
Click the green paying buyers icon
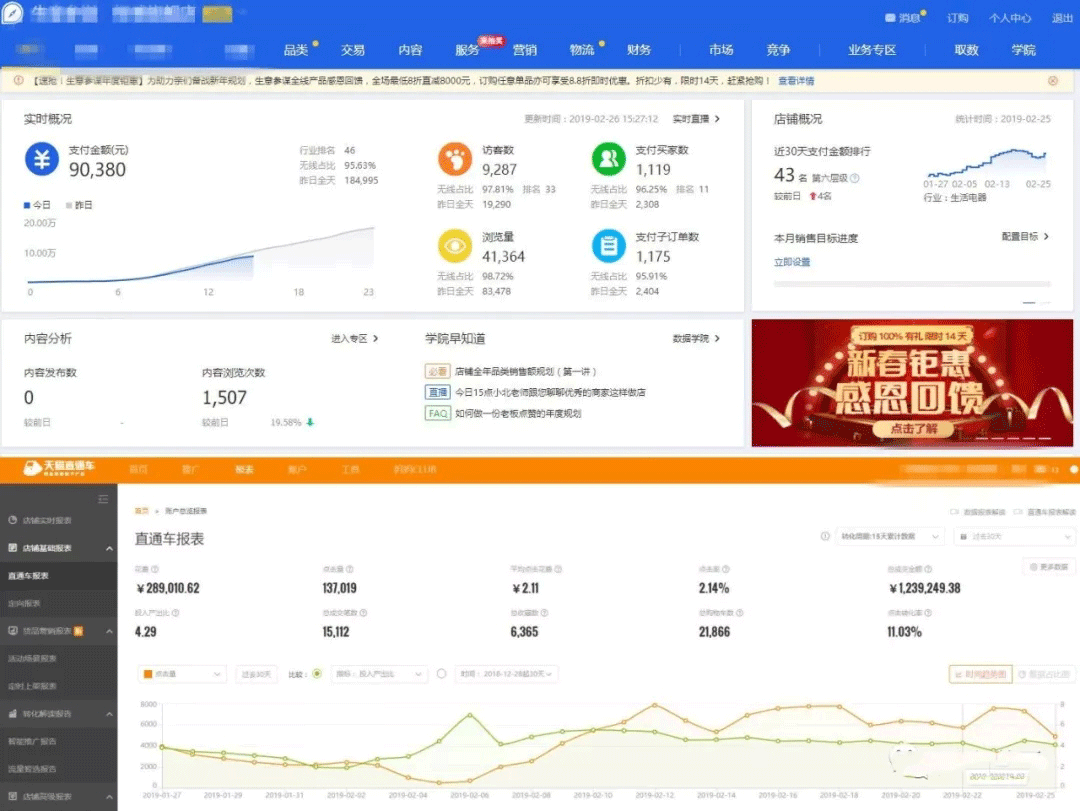[x=608, y=160]
